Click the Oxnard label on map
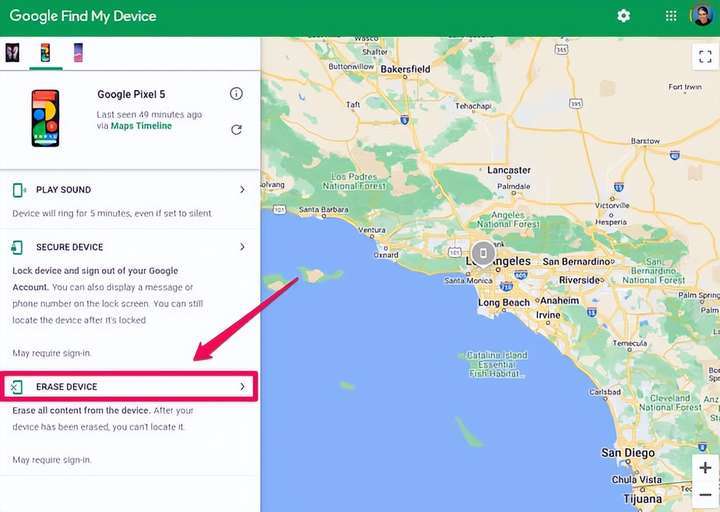Viewport: 720px width, 512px height. click(x=386, y=255)
